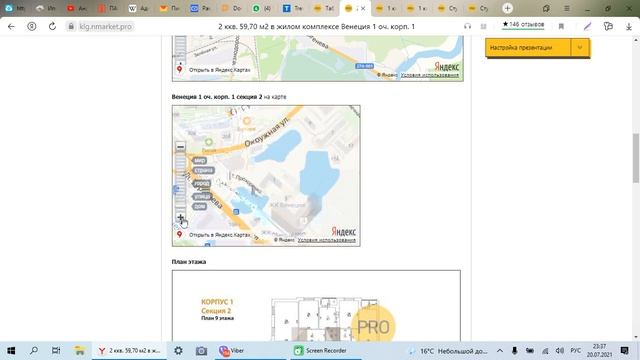Activate read-aloud headphones icon
The image size is (640, 360).
(x=467, y=27)
